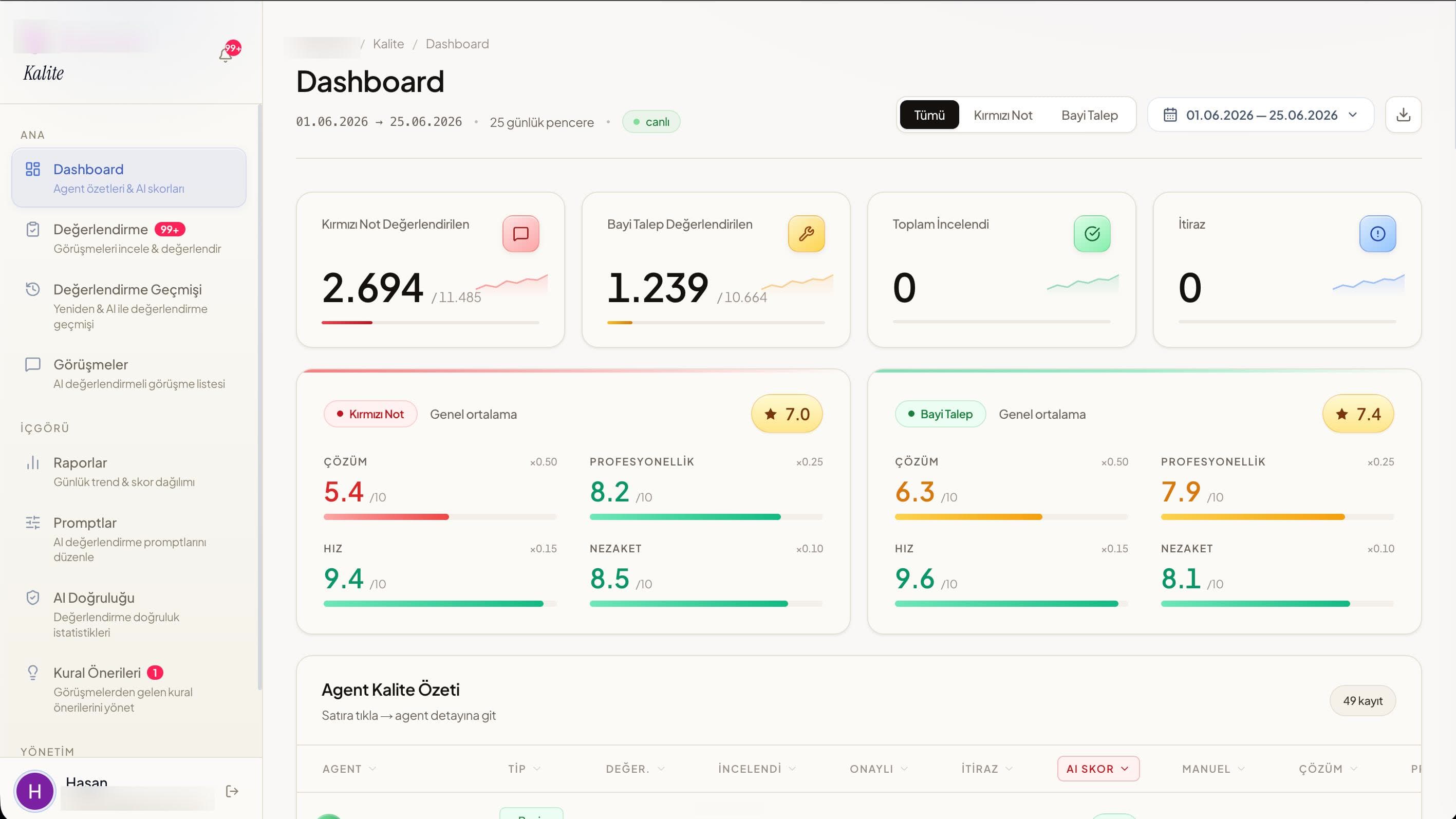Sort table by İTİRAZ column
Image resolution: width=1456 pixels, height=819 pixels.
[987, 769]
